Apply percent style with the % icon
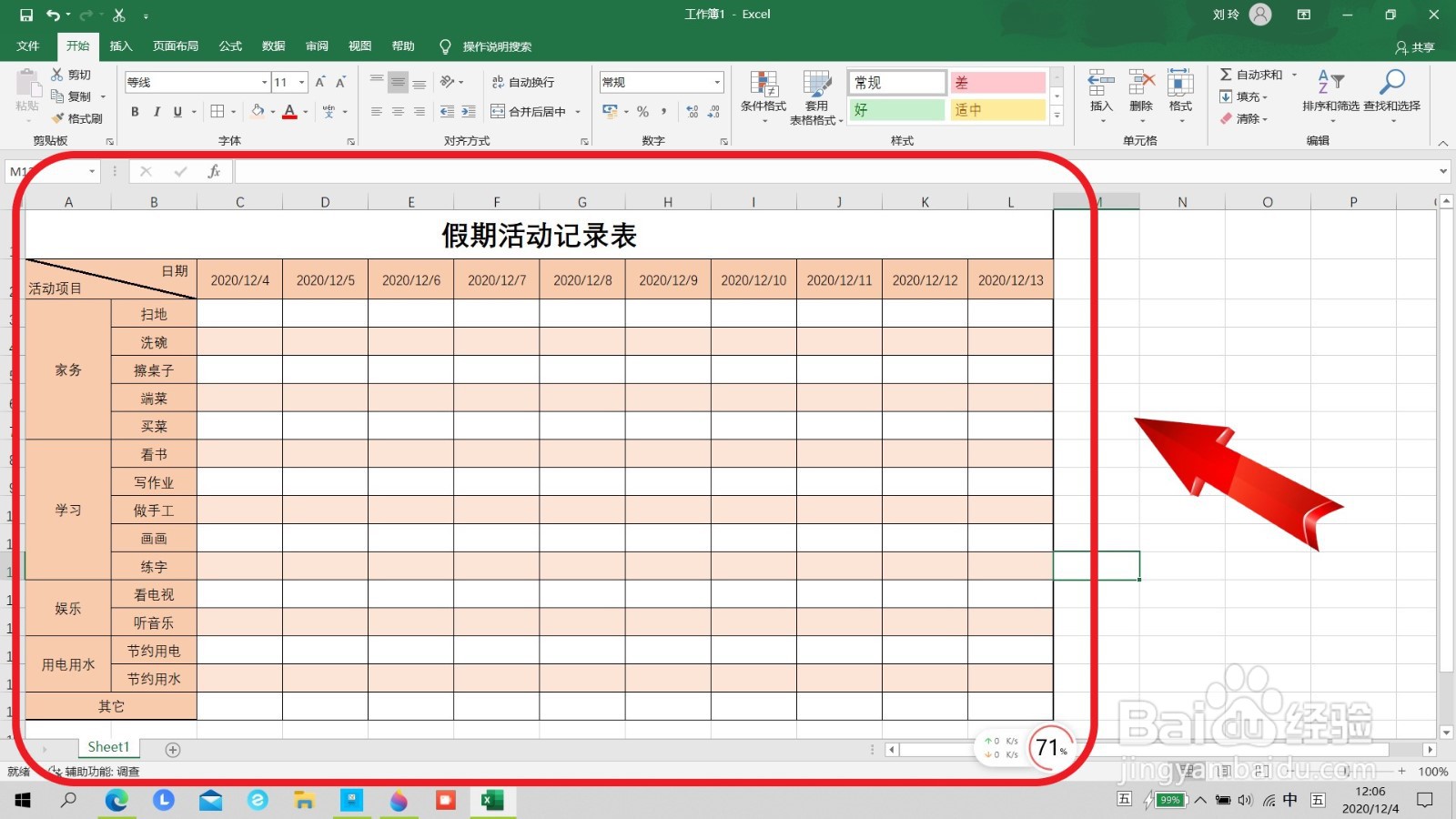The image size is (1456, 819). [642, 111]
